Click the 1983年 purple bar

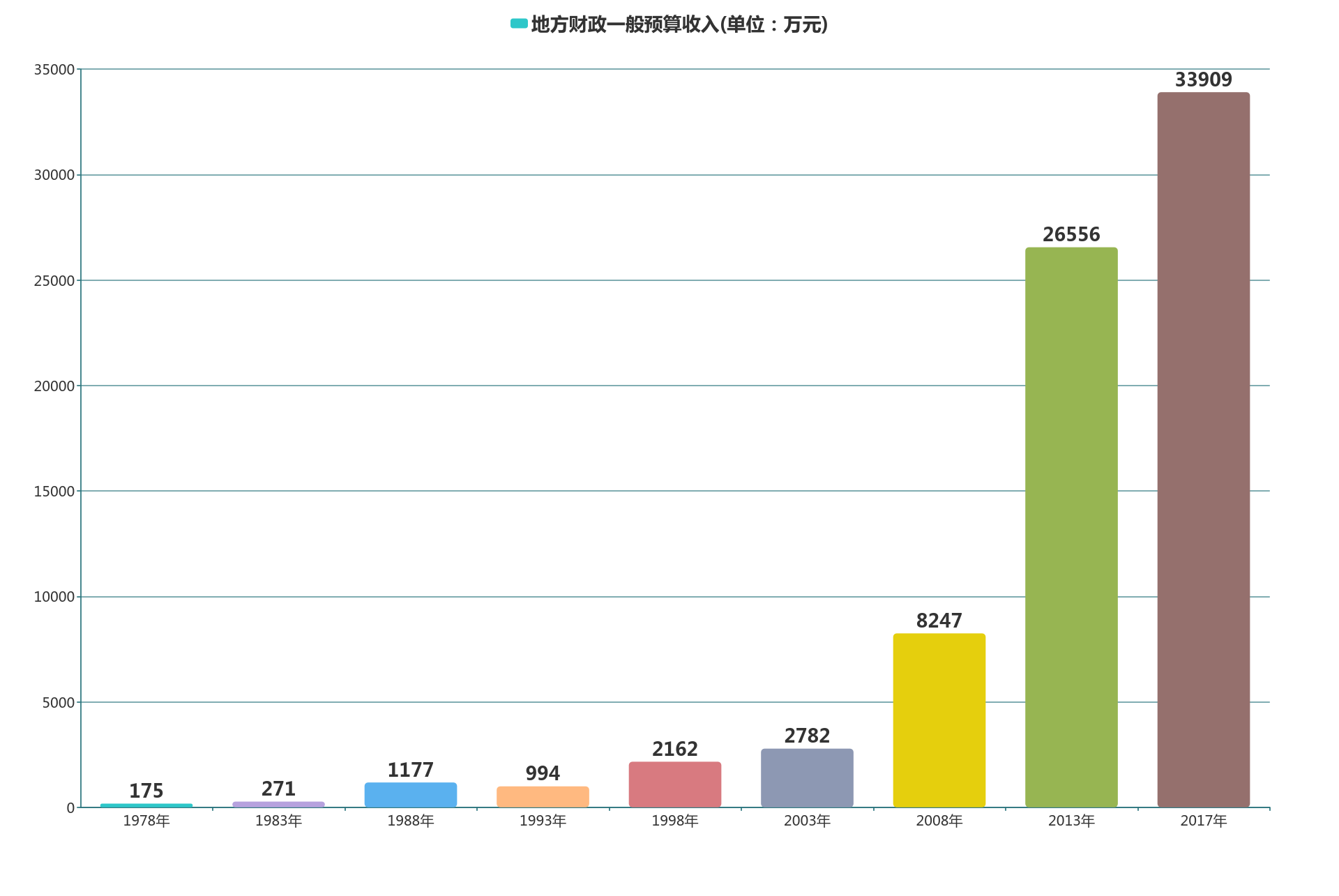(278, 804)
